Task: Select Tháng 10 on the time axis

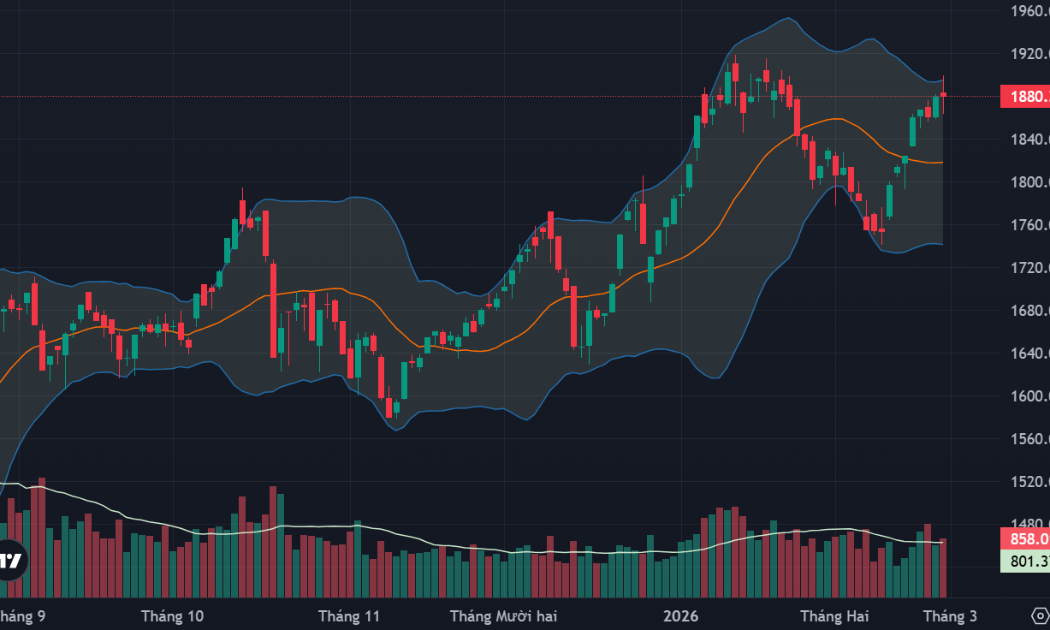Action: [x=175, y=615]
